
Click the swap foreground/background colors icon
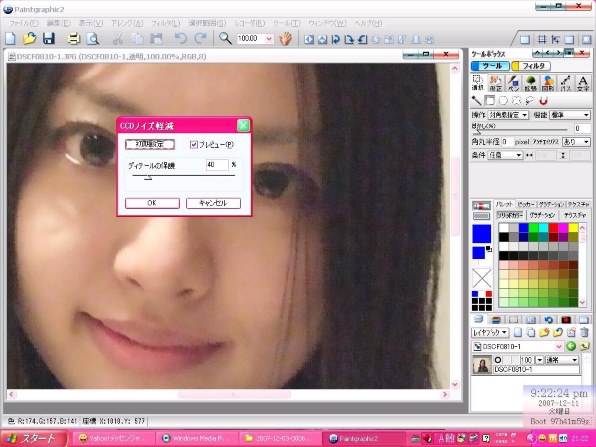(x=489, y=249)
